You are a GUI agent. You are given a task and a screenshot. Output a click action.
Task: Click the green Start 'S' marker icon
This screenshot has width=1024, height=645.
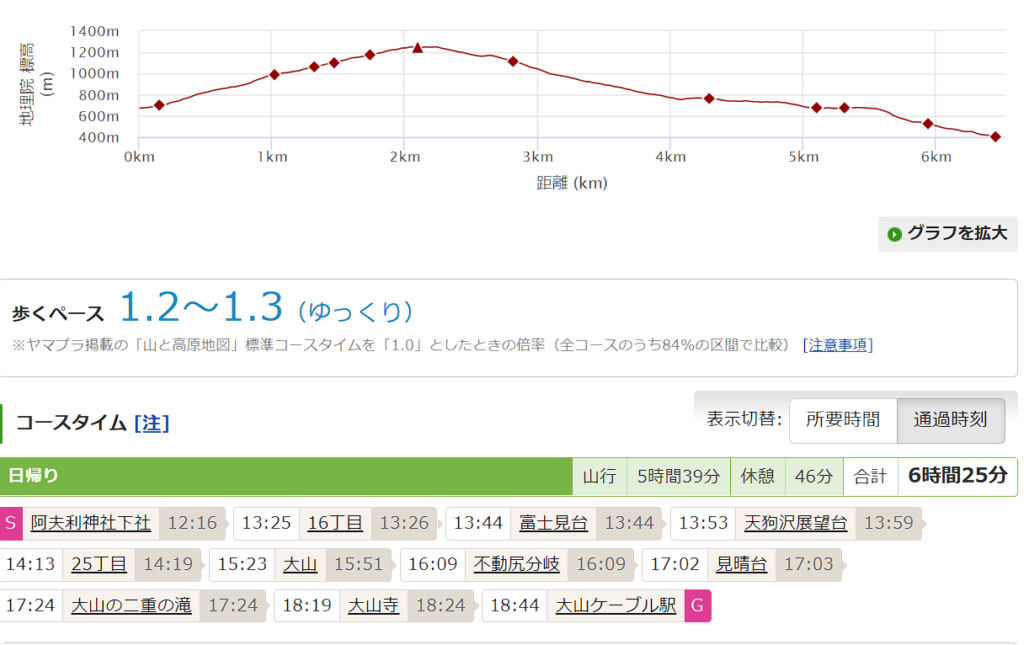[x=11, y=523]
